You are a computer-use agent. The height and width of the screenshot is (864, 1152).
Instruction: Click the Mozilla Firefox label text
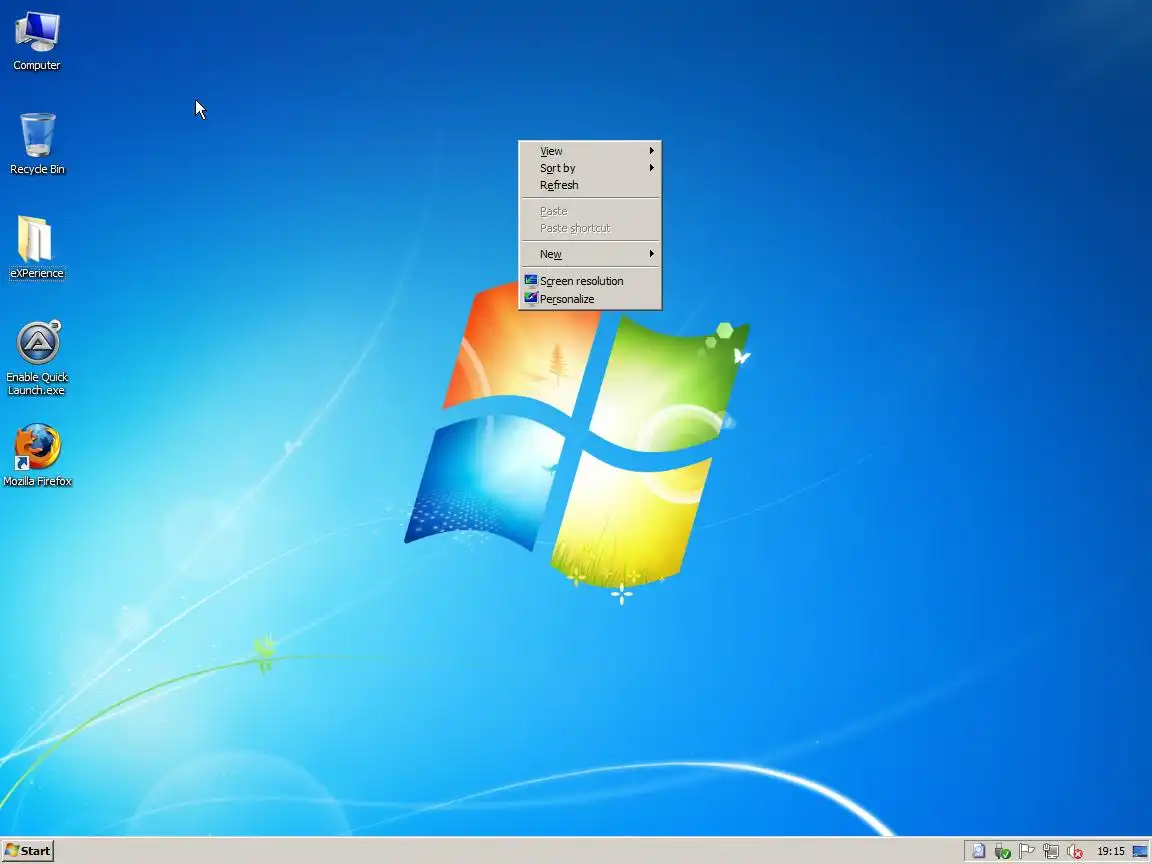click(x=37, y=481)
